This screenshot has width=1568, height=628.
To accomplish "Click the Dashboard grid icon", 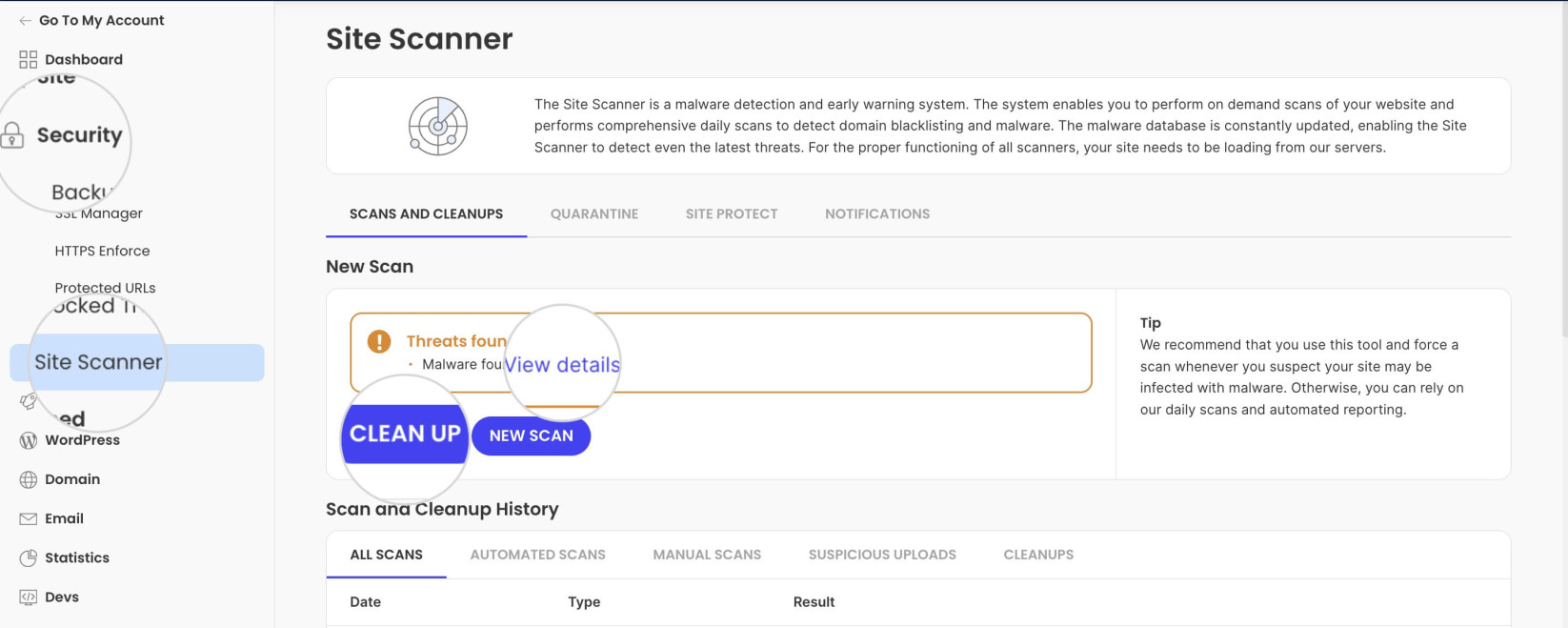I will tap(29, 59).
